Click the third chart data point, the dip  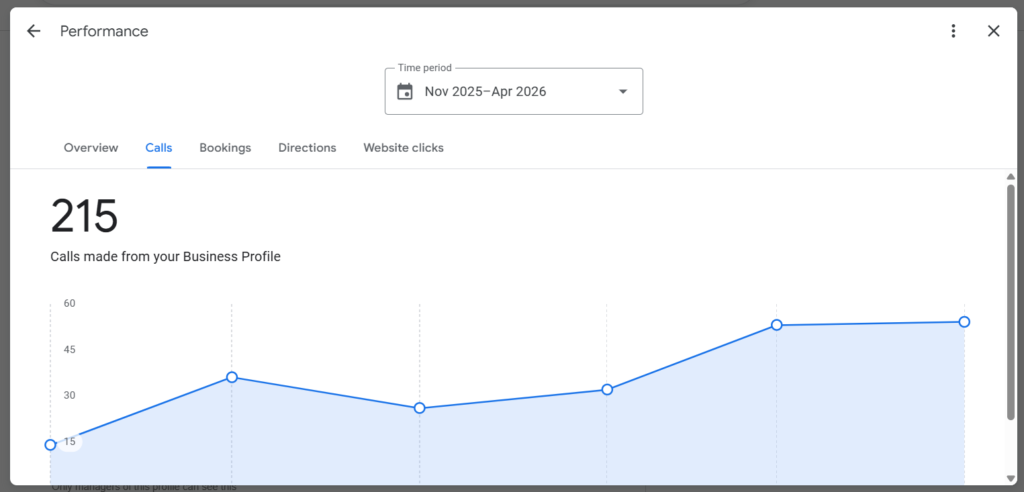[x=419, y=408]
